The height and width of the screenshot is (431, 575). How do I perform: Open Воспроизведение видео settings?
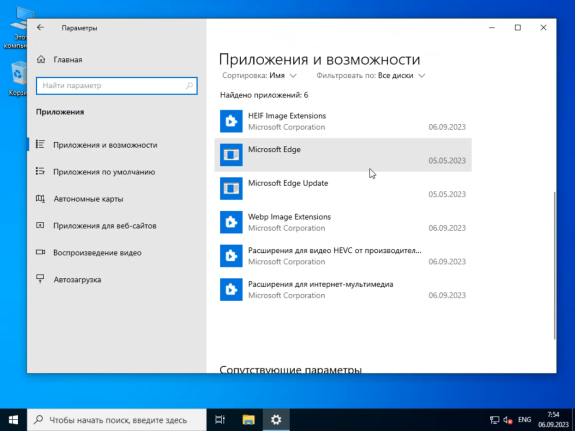click(x=117, y=252)
